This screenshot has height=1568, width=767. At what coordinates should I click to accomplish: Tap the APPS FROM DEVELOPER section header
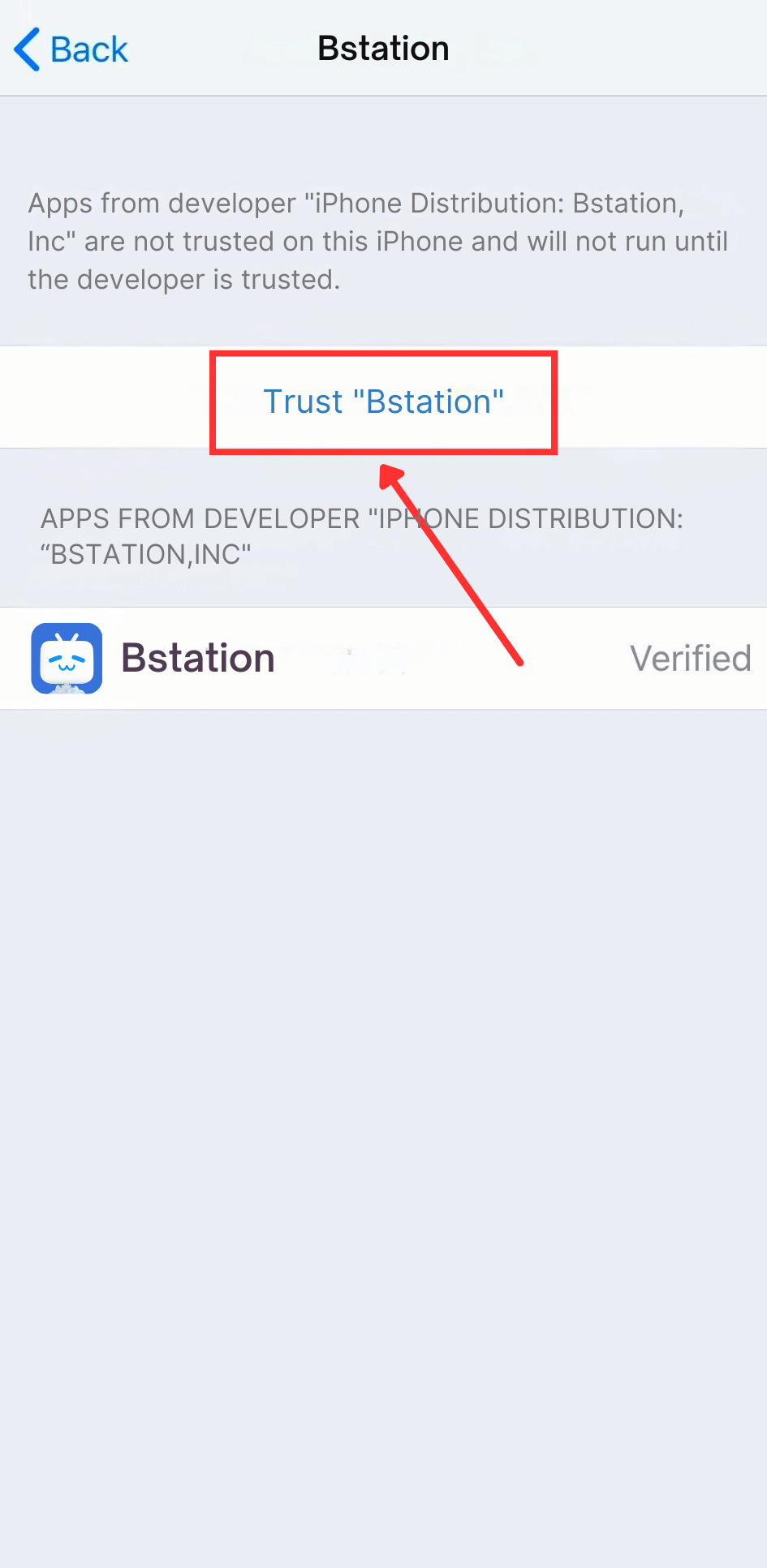pos(361,535)
